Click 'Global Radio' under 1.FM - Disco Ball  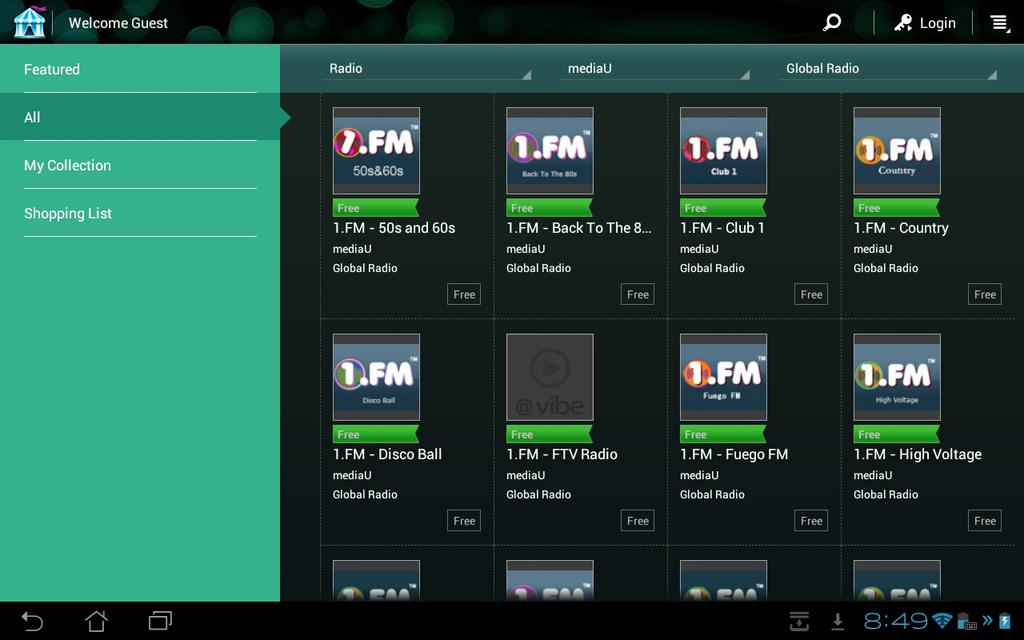point(365,494)
